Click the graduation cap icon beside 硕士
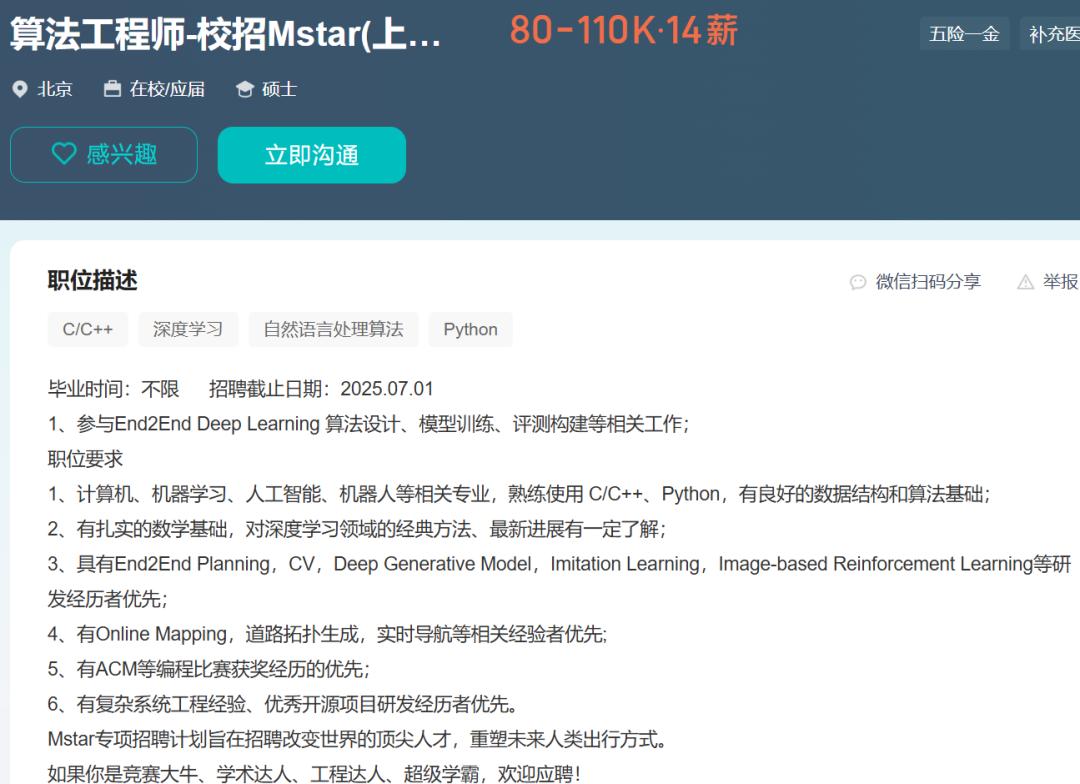This screenshot has height=784, width=1080. (244, 89)
